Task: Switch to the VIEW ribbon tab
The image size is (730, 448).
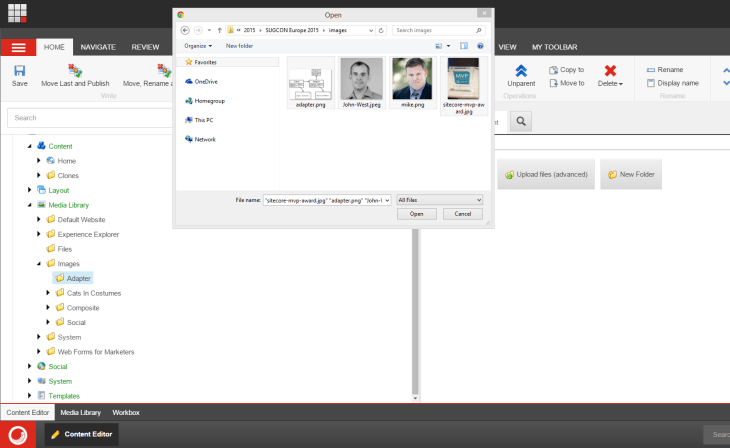Action: pyautogui.click(x=507, y=47)
